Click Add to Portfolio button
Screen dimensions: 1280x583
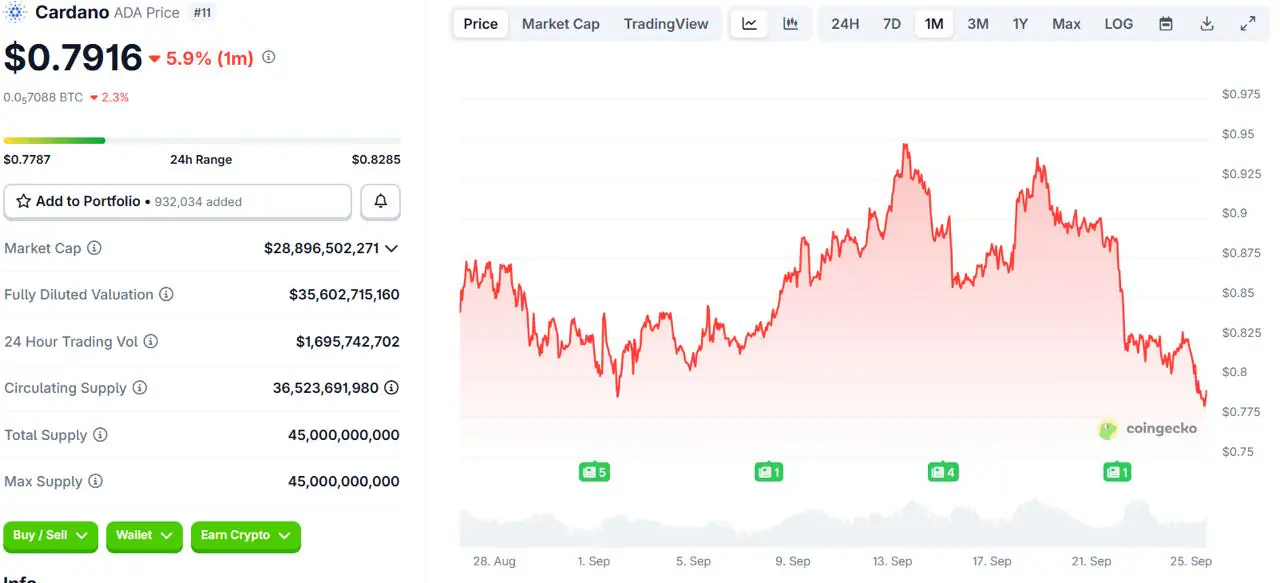point(178,201)
